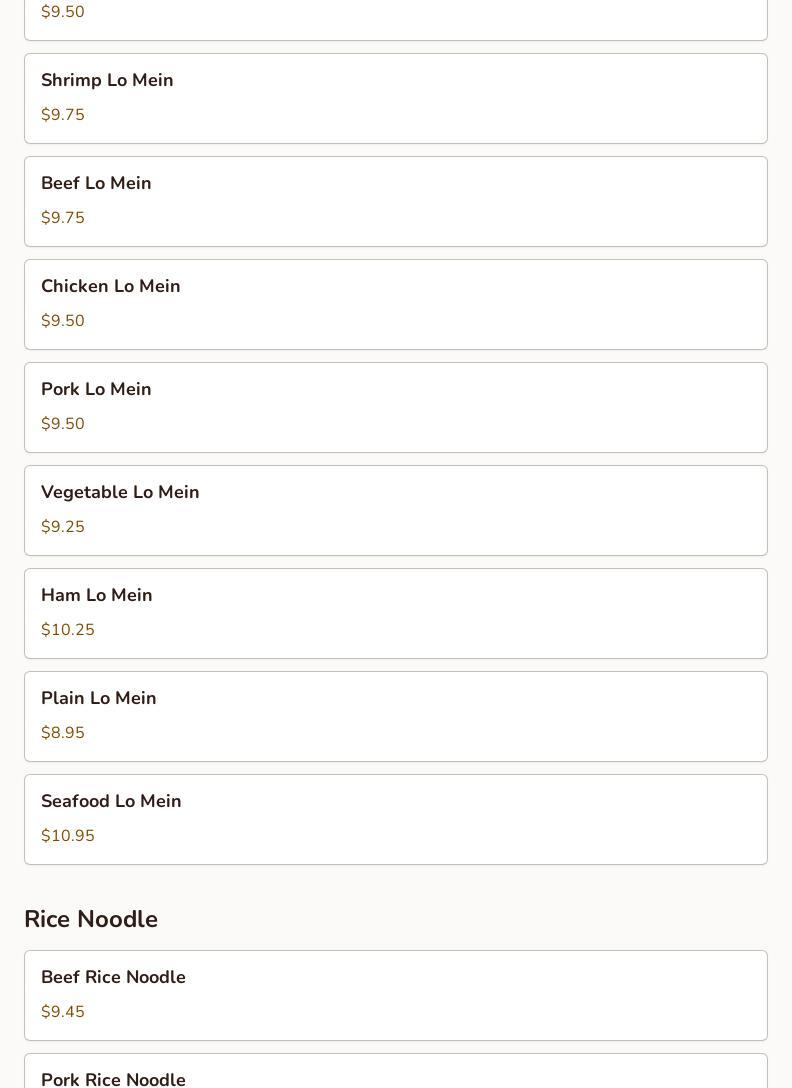Click the $9.75 price under Shrimp Lo Mein
Viewport: 792px width, 1088px height.
point(63,115)
